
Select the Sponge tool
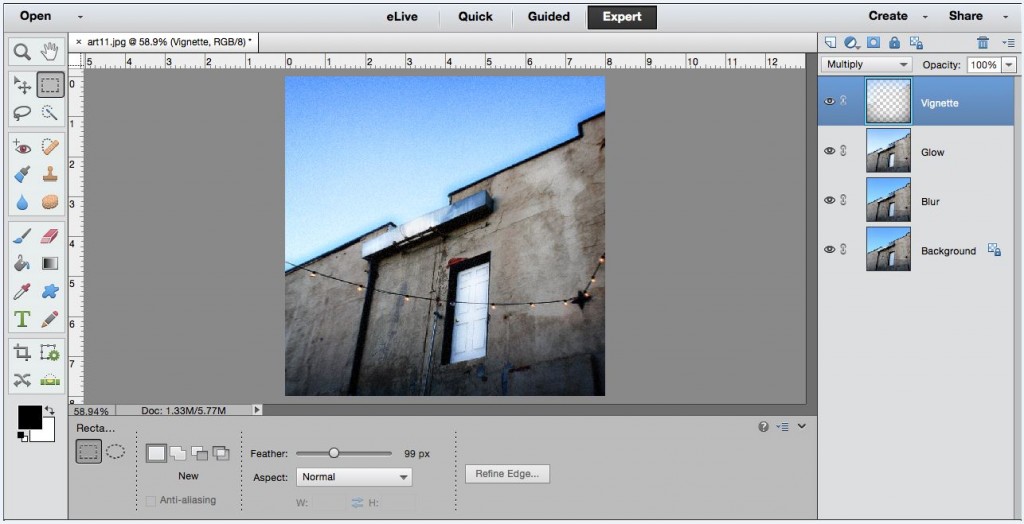pos(50,203)
